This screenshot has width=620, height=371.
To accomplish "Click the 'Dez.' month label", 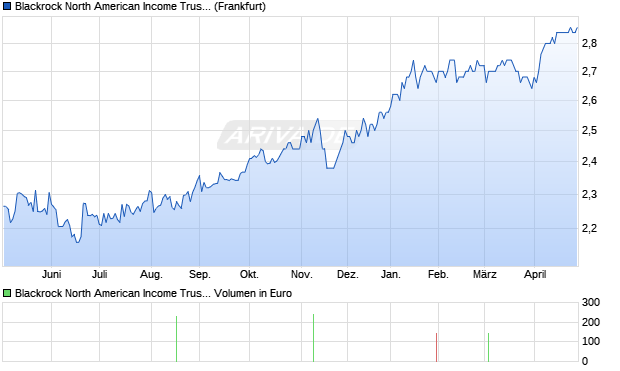I will [348, 274].
